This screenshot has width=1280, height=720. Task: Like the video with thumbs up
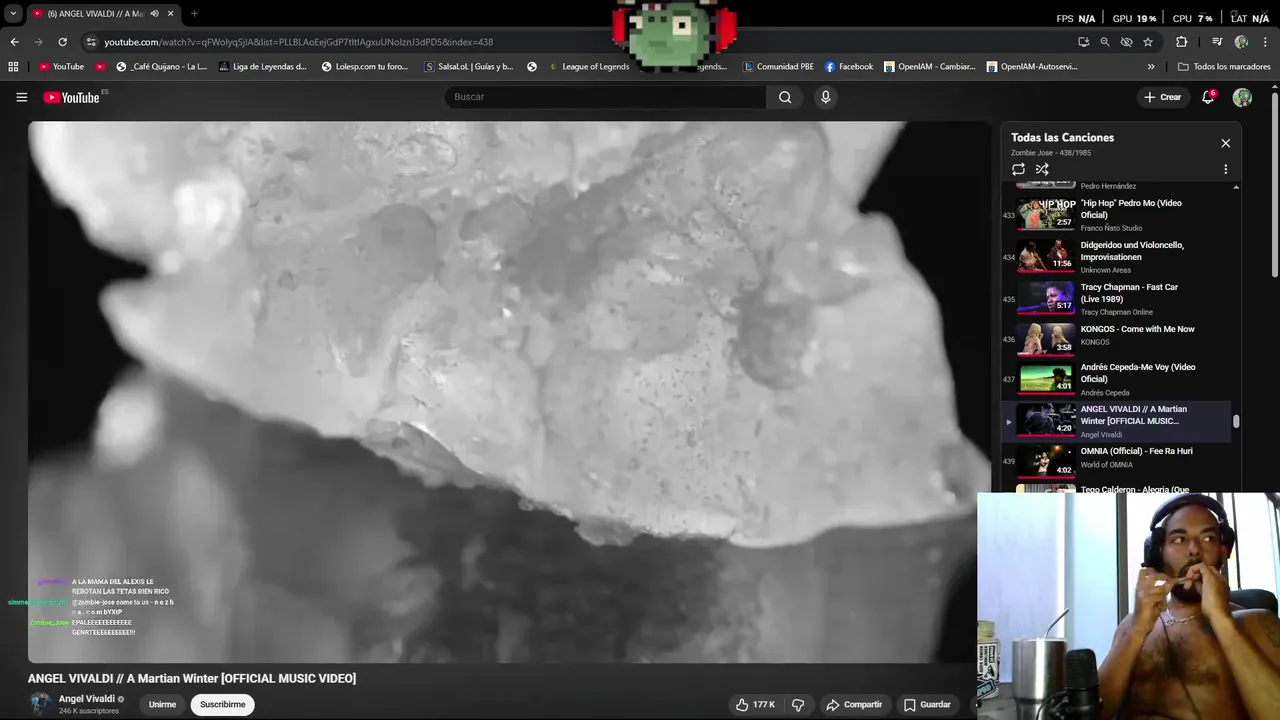point(755,705)
